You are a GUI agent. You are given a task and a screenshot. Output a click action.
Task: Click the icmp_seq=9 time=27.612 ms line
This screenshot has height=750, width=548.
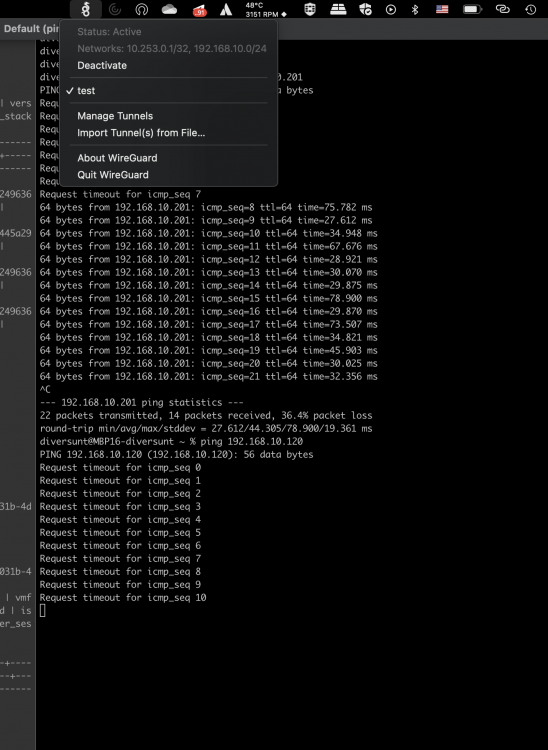point(206,220)
